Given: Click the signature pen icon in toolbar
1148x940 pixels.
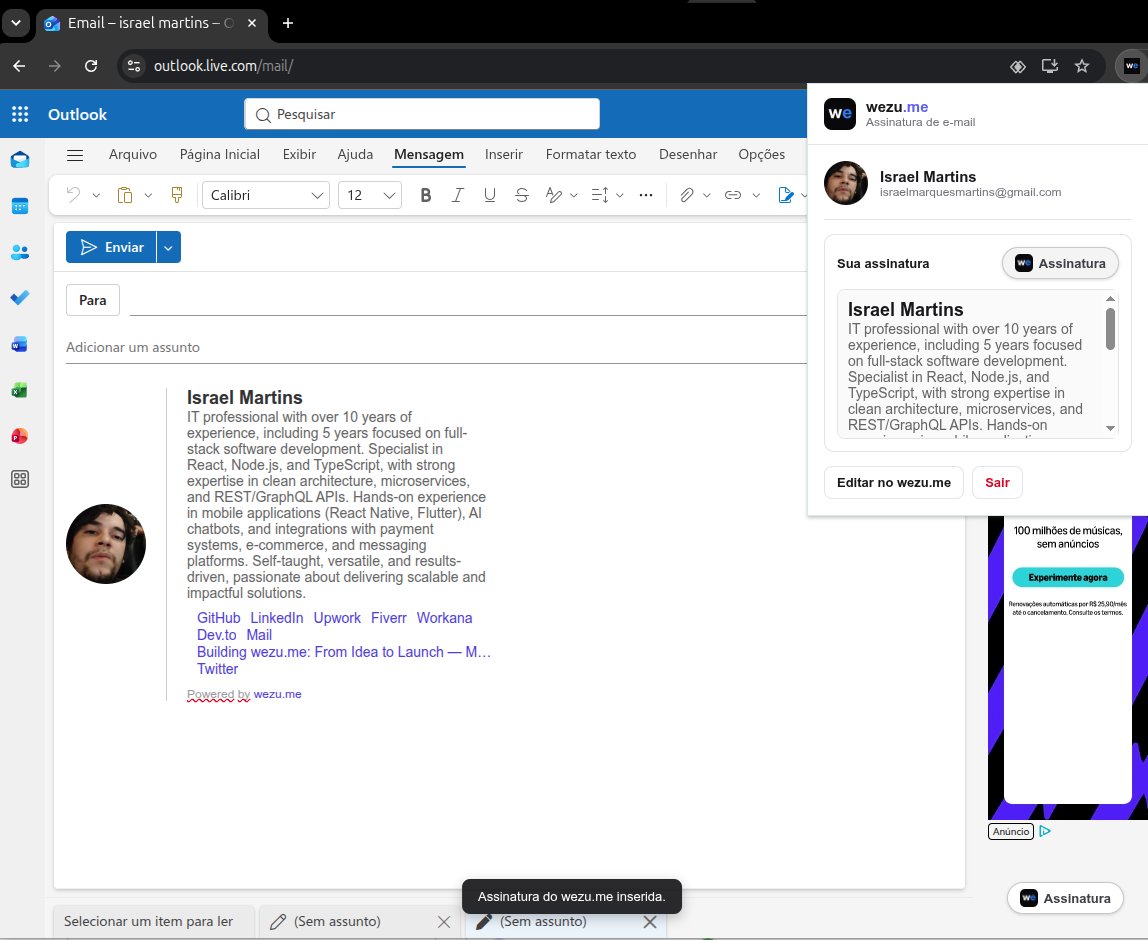Looking at the screenshot, I should tap(786, 195).
